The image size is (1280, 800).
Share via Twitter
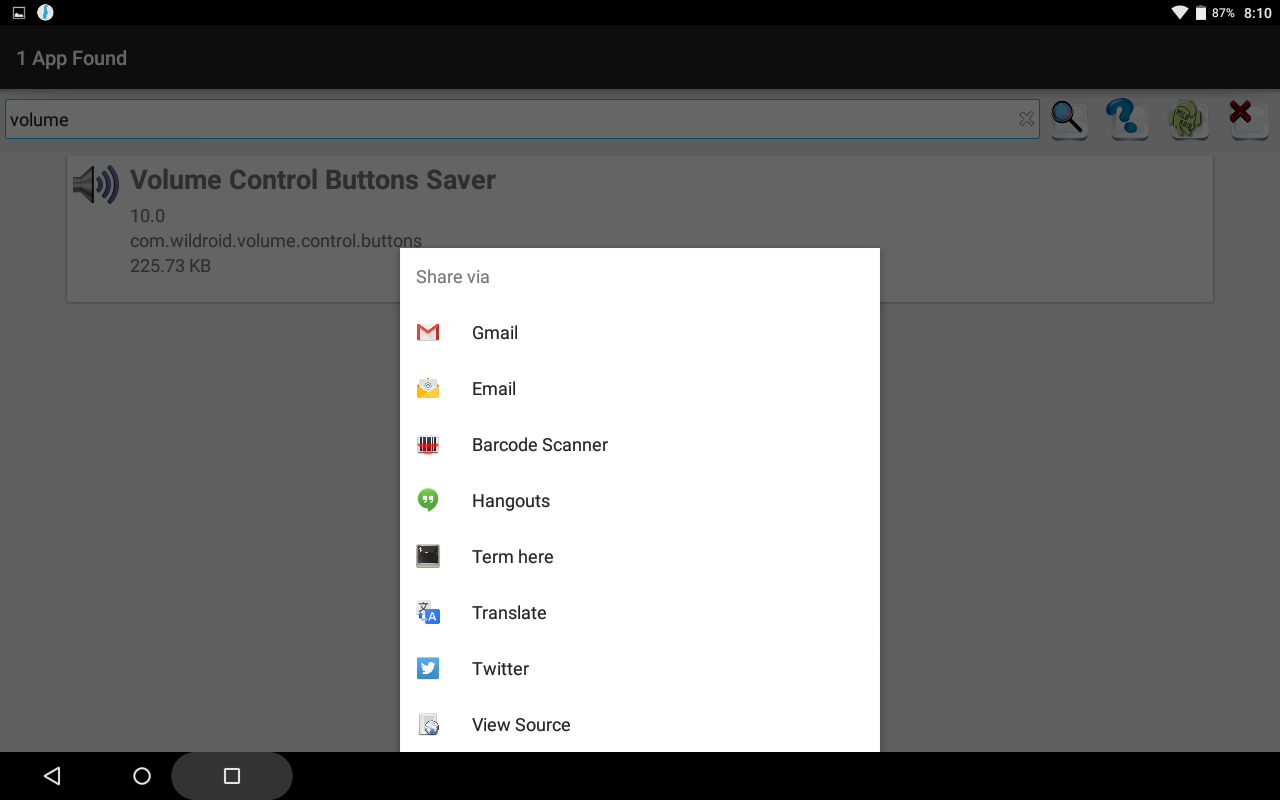point(640,669)
